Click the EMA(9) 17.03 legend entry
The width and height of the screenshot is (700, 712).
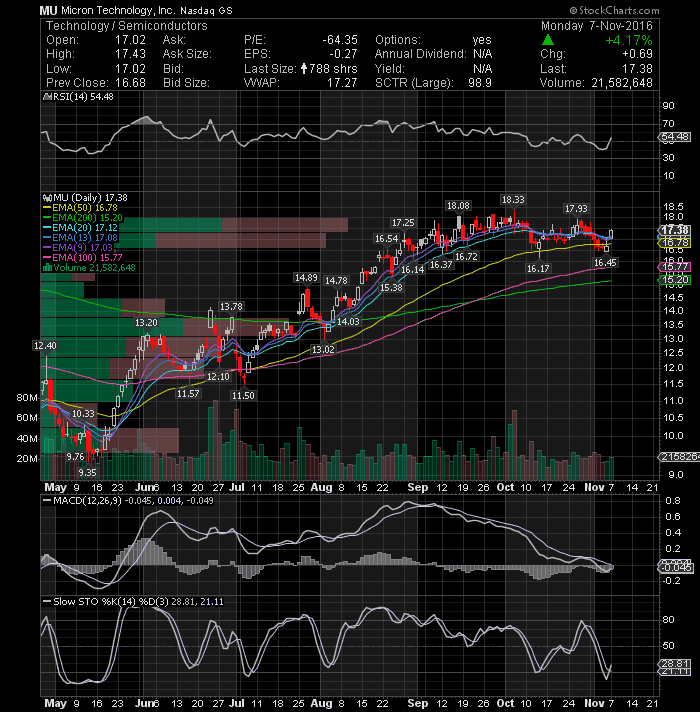tap(83, 248)
